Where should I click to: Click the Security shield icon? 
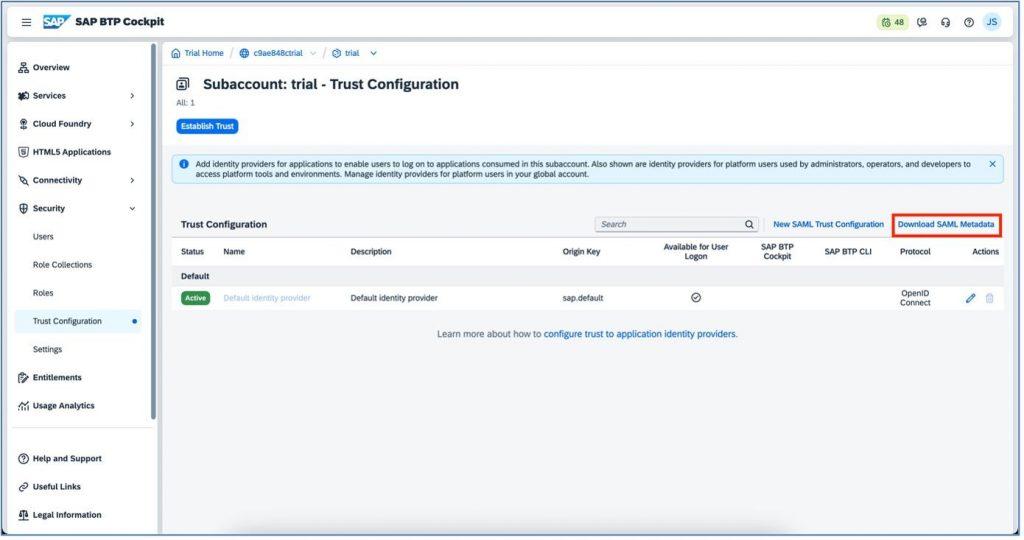(24, 209)
